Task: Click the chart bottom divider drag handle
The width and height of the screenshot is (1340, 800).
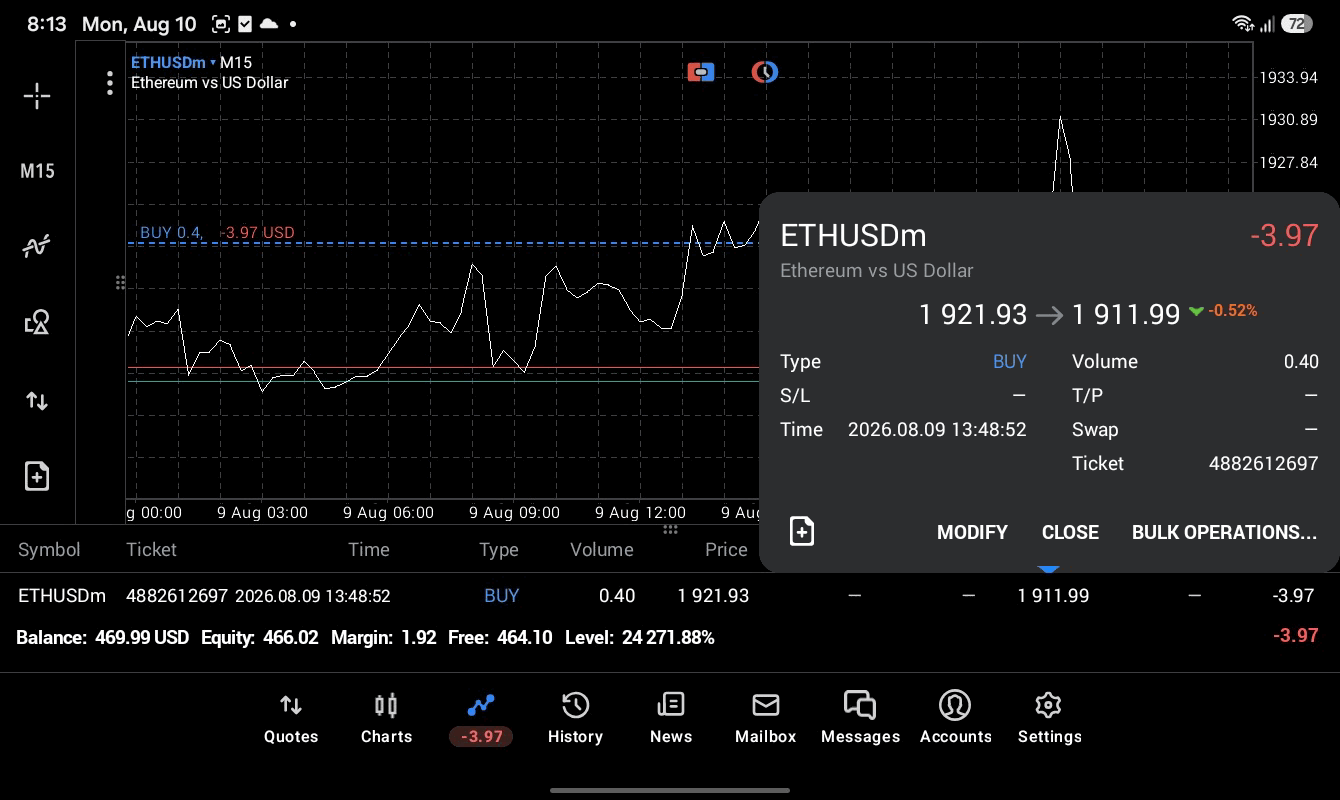Action: coord(670,530)
